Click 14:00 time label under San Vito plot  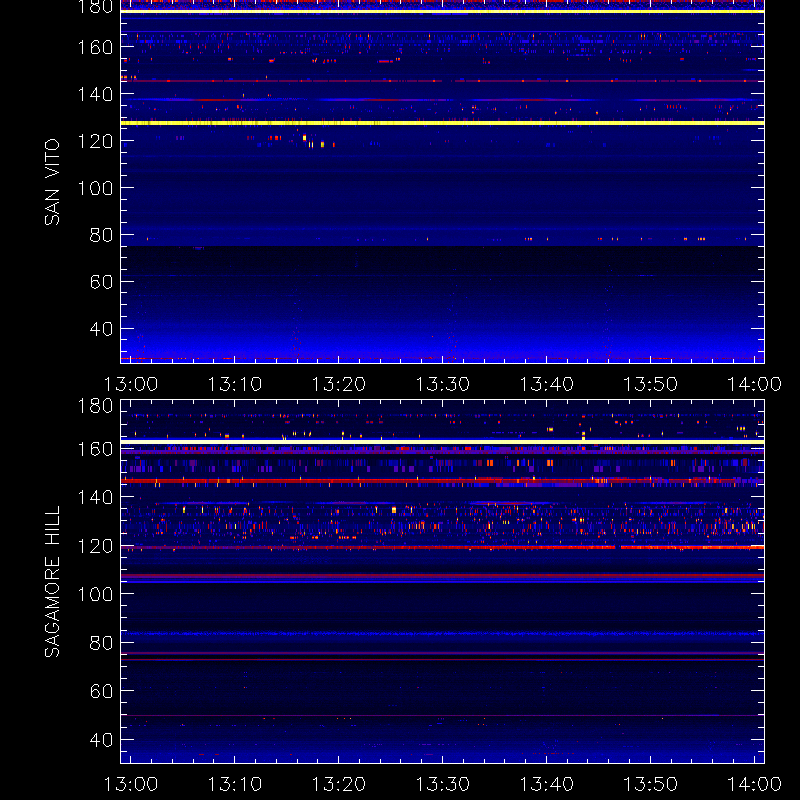coord(755,384)
